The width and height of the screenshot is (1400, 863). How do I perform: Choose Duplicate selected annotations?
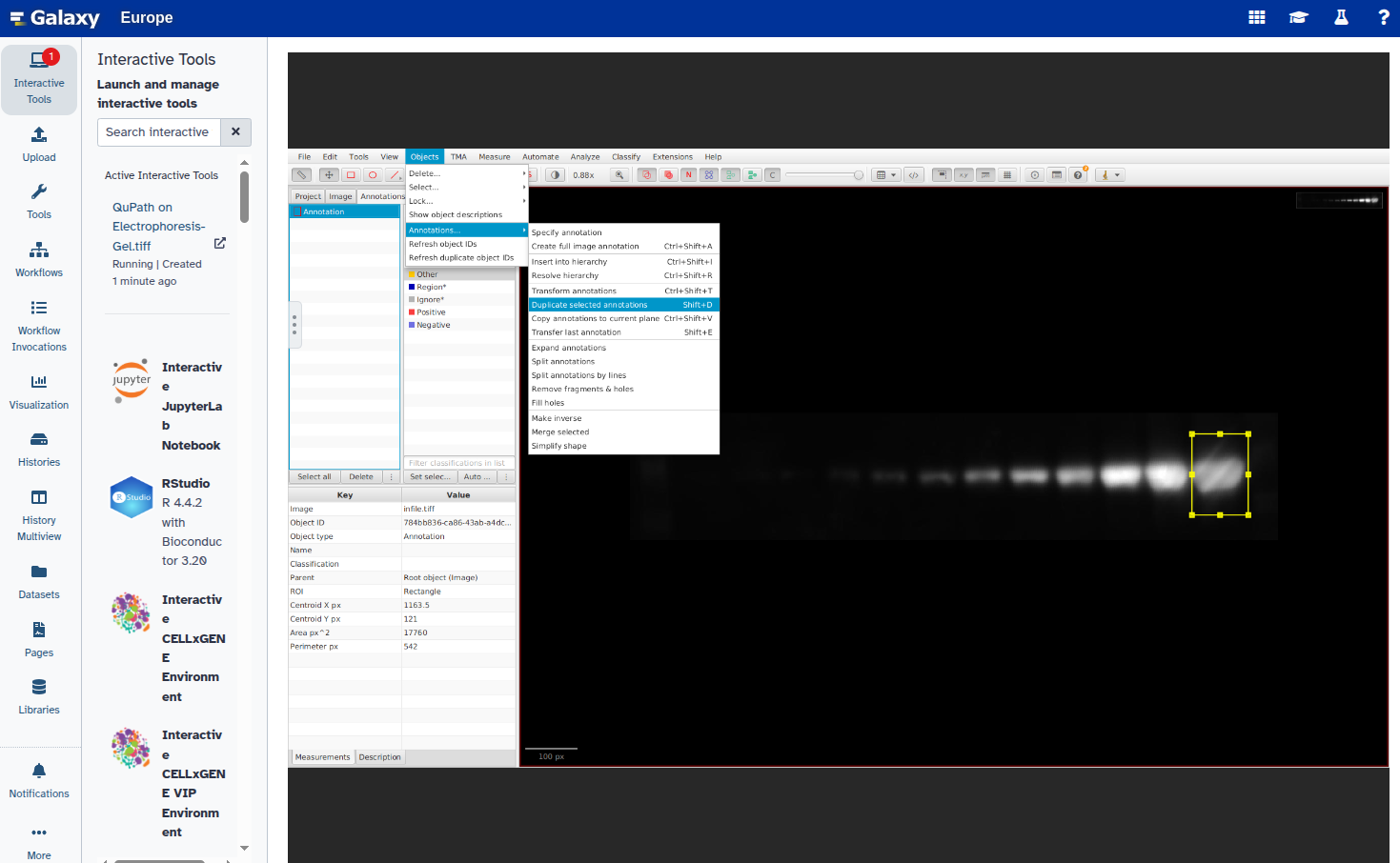pos(623,305)
